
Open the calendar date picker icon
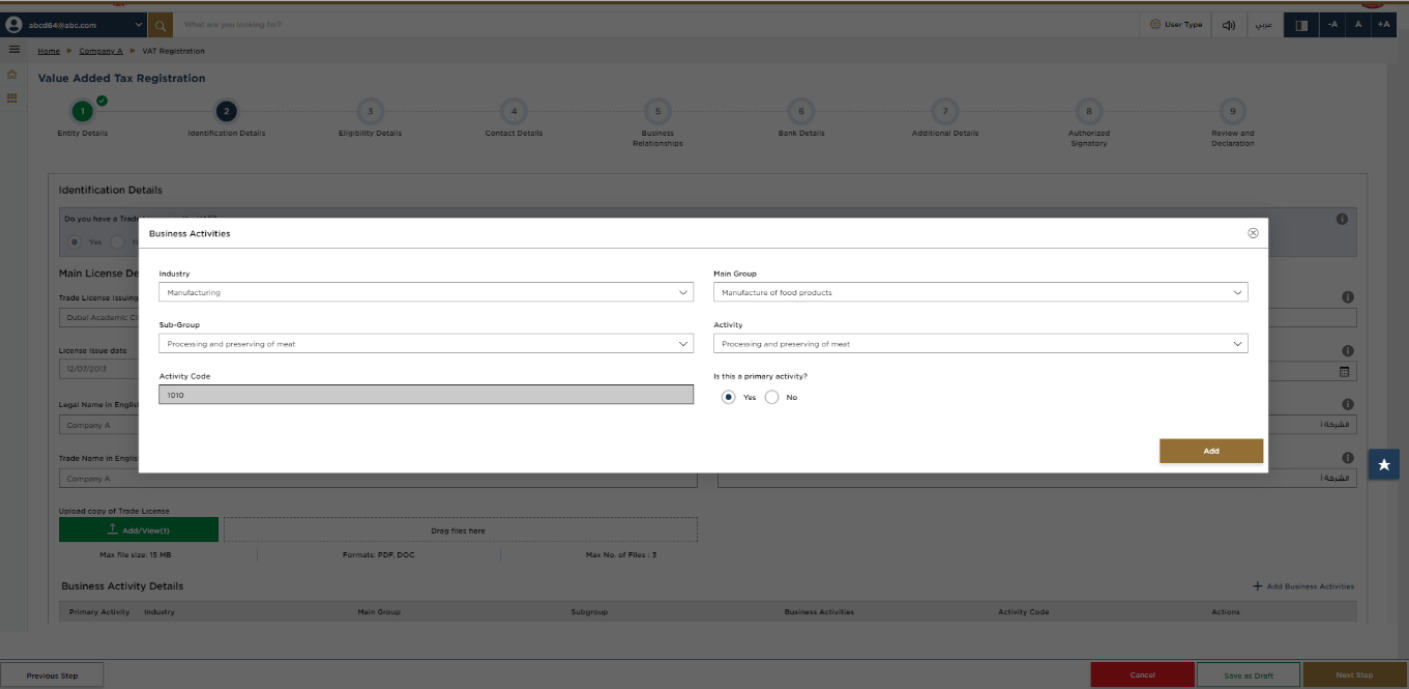click(1345, 371)
